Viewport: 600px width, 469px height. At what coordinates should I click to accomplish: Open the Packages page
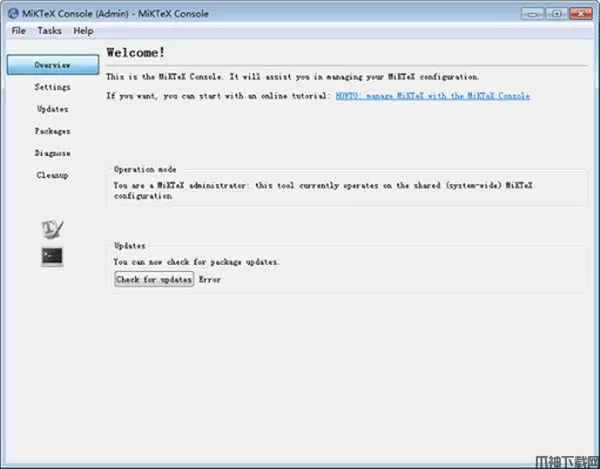[52, 131]
